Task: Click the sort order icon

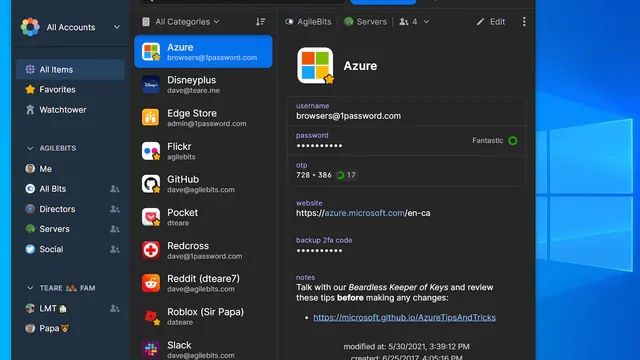Action: [260, 22]
